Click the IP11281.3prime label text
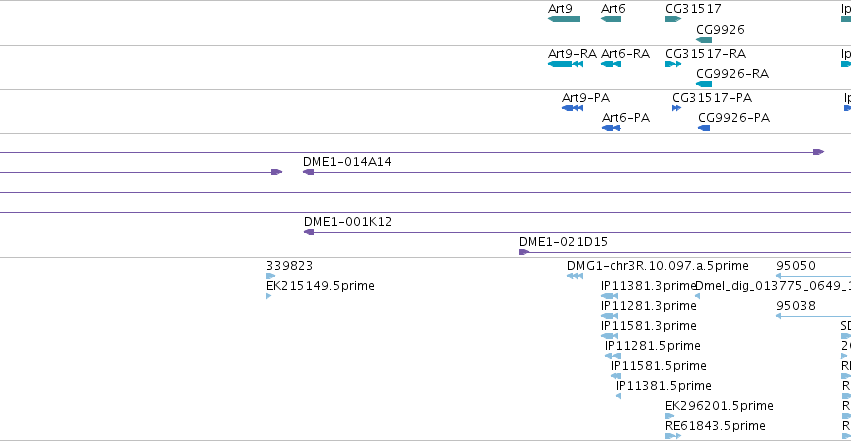Viewport: 851px width, 441px height. point(649,306)
